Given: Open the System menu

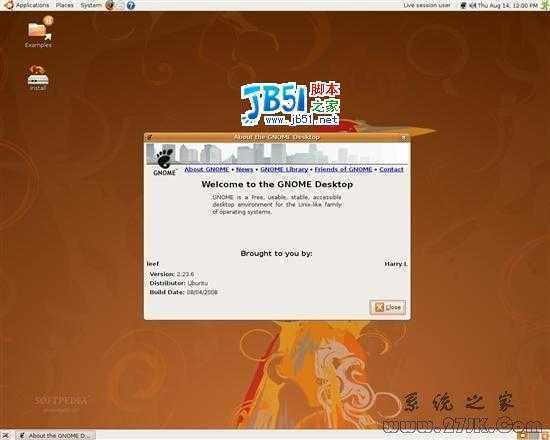Looking at the screenshot, I should coord(90,5).
